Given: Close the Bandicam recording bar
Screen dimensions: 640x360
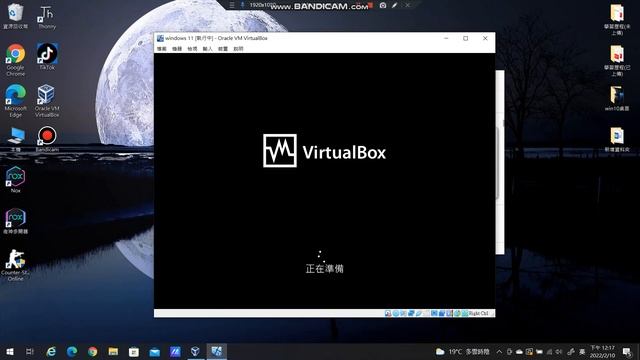Looking at the screenshot, I should 407,5.
